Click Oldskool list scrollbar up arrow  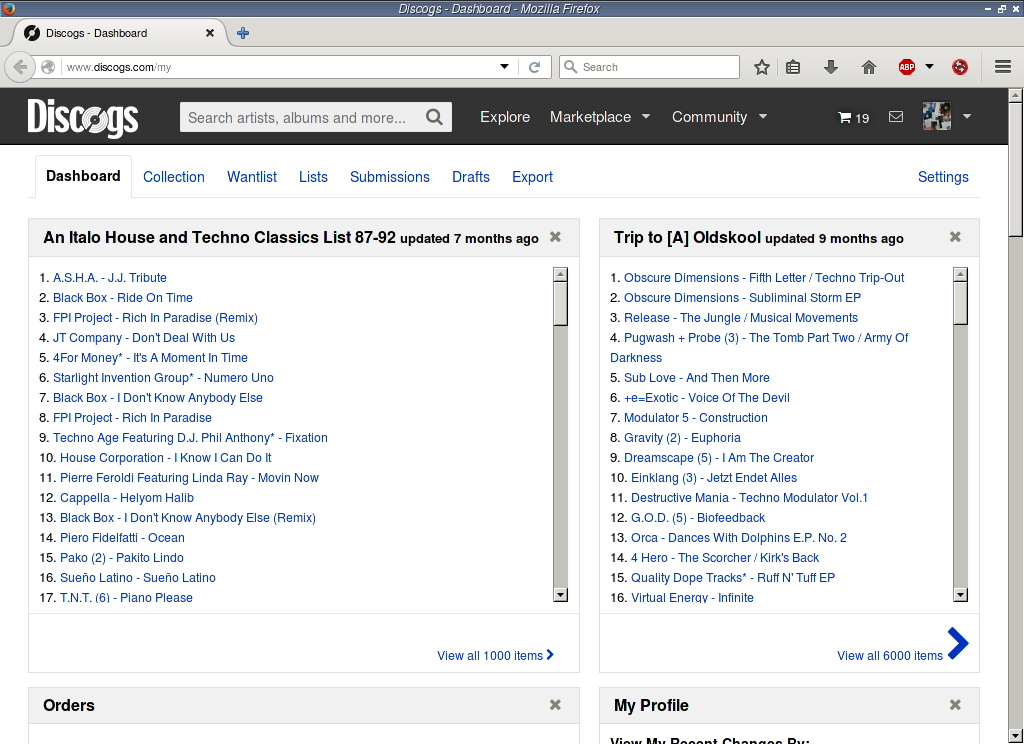tap(960, 274)
